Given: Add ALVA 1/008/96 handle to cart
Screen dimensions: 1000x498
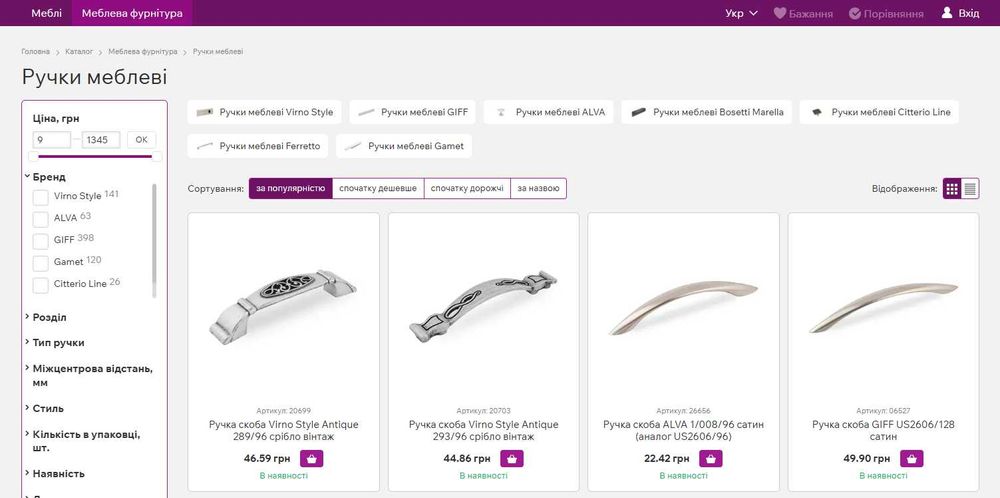Looking at the screenshot, I should pos(711,459).
